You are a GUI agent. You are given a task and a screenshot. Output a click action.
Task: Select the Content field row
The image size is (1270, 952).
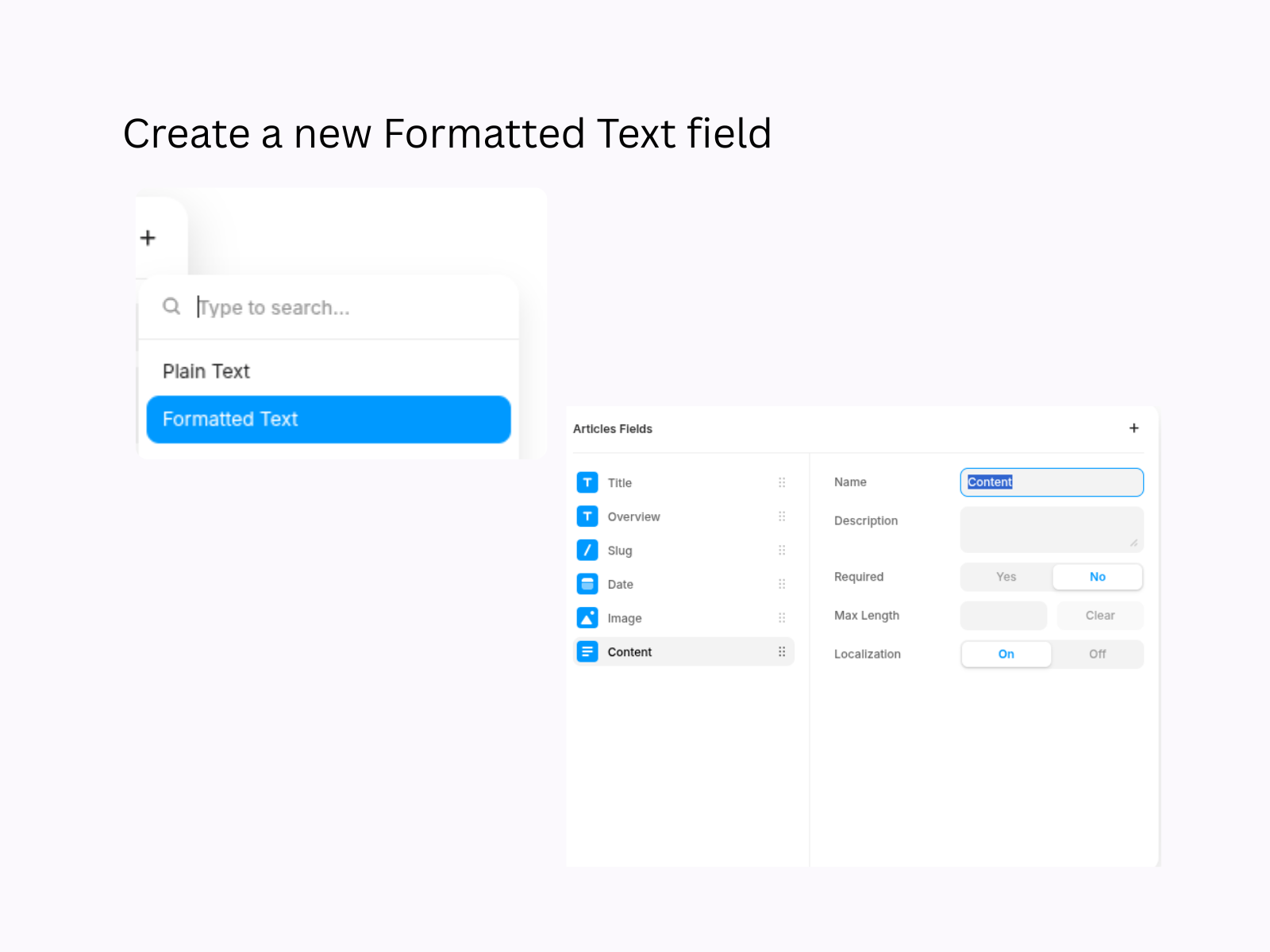tap(683, 652)
